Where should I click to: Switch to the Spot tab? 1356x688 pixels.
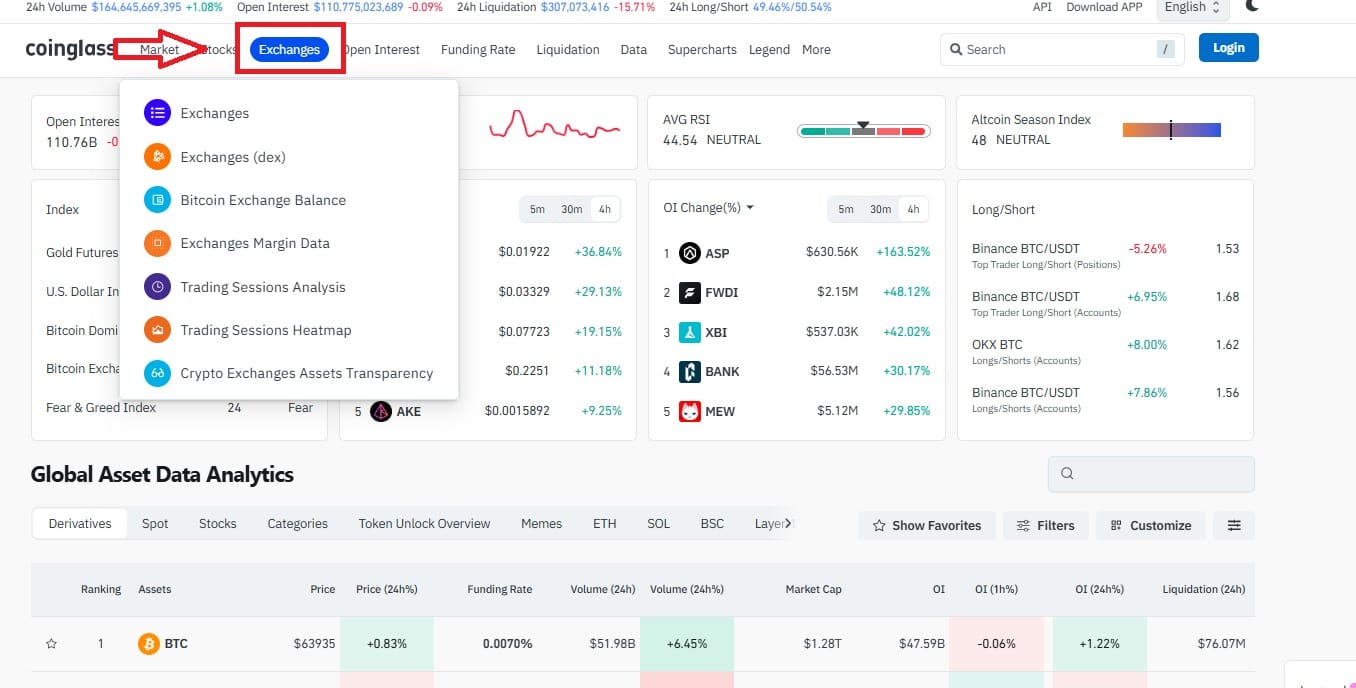[x=155, y=523]
